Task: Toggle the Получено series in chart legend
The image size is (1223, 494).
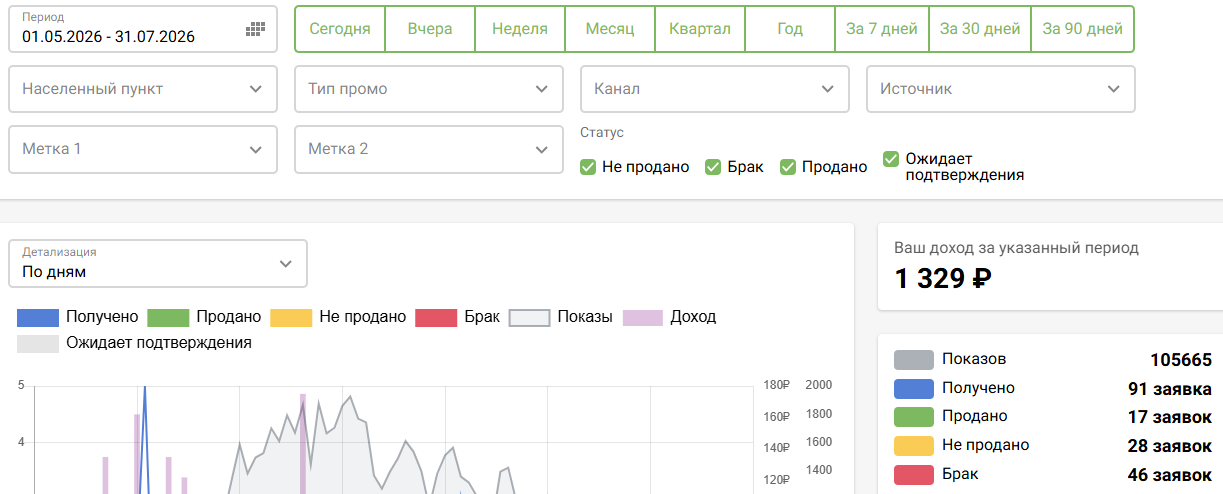Action: [78, 317]
